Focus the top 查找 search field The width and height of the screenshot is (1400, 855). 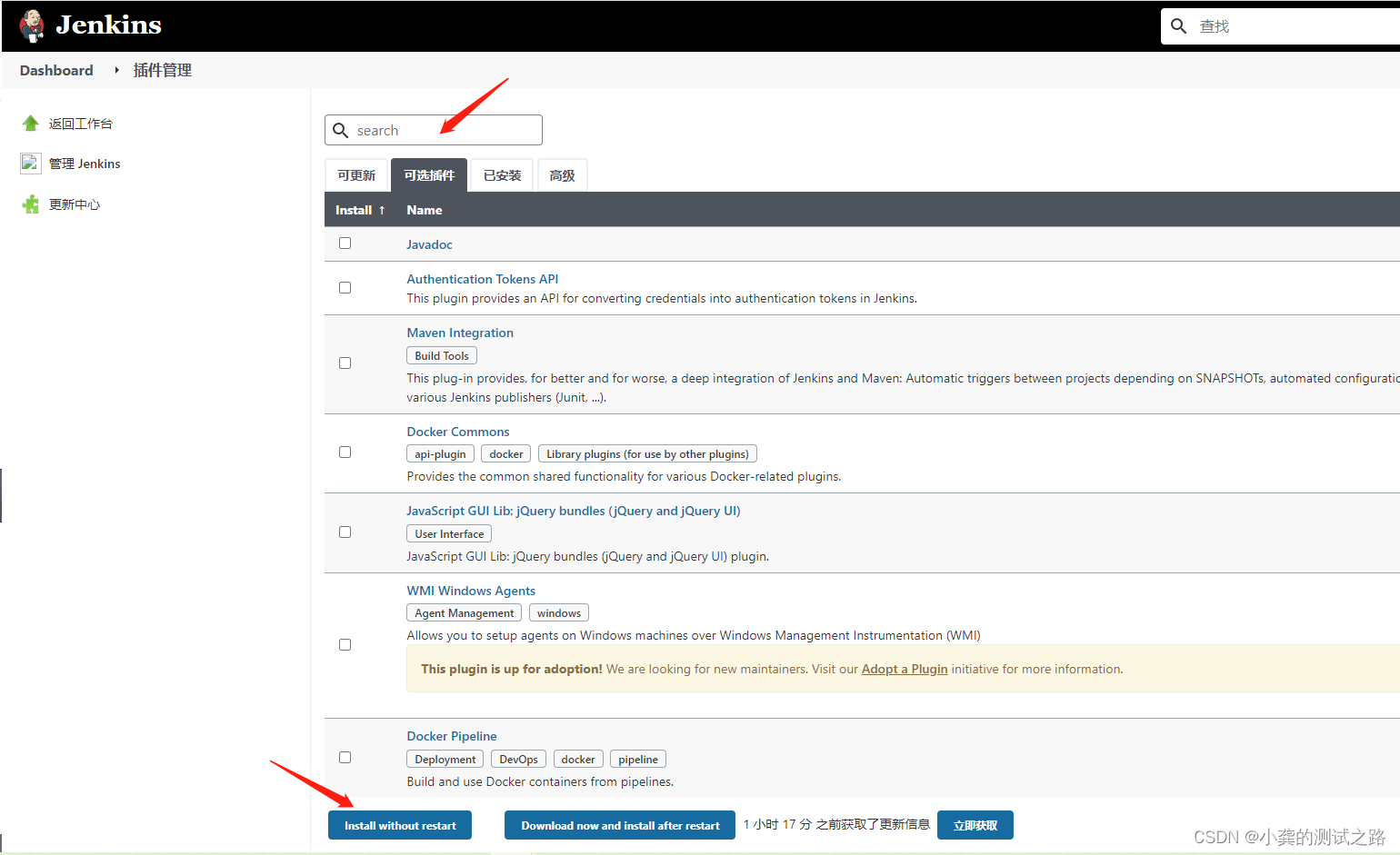pos(1282,26)
